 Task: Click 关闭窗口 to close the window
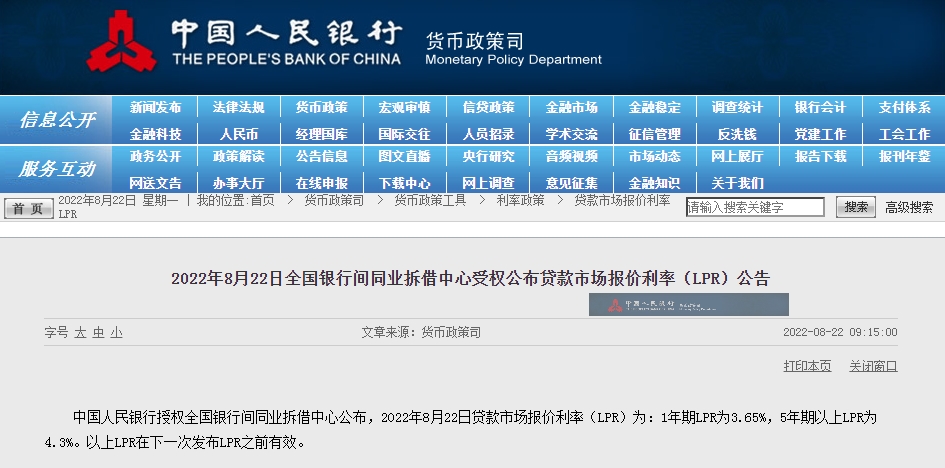[873, 366]
